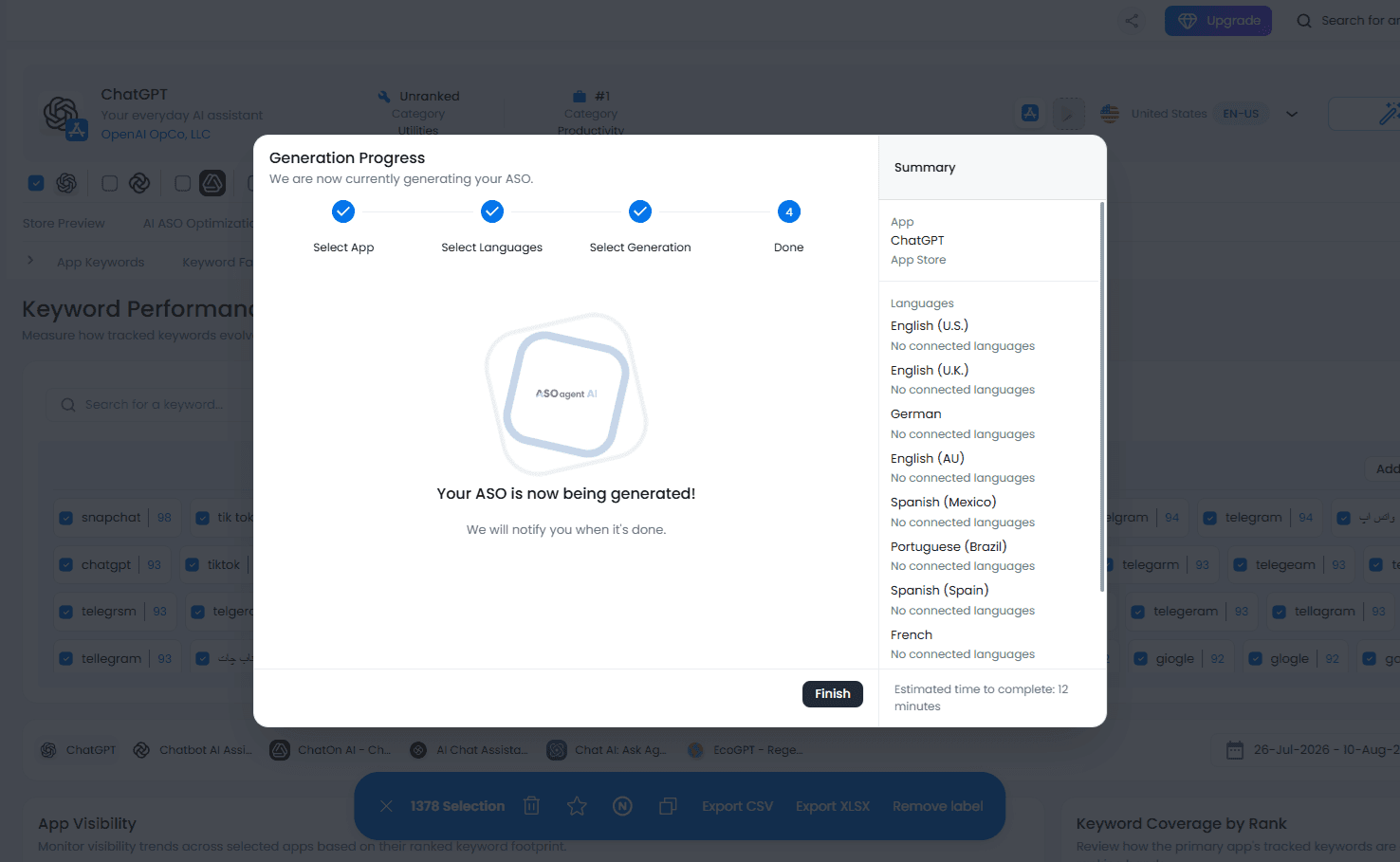Click Remove label
1400x862 pixels.
(x=937, y=806)
